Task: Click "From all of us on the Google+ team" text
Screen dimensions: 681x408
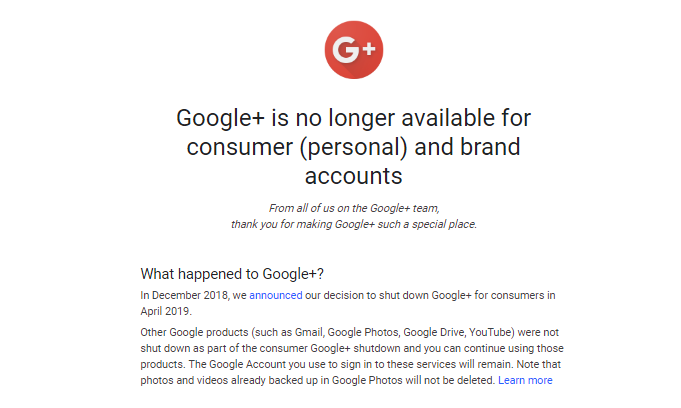Action: point(354,209)
